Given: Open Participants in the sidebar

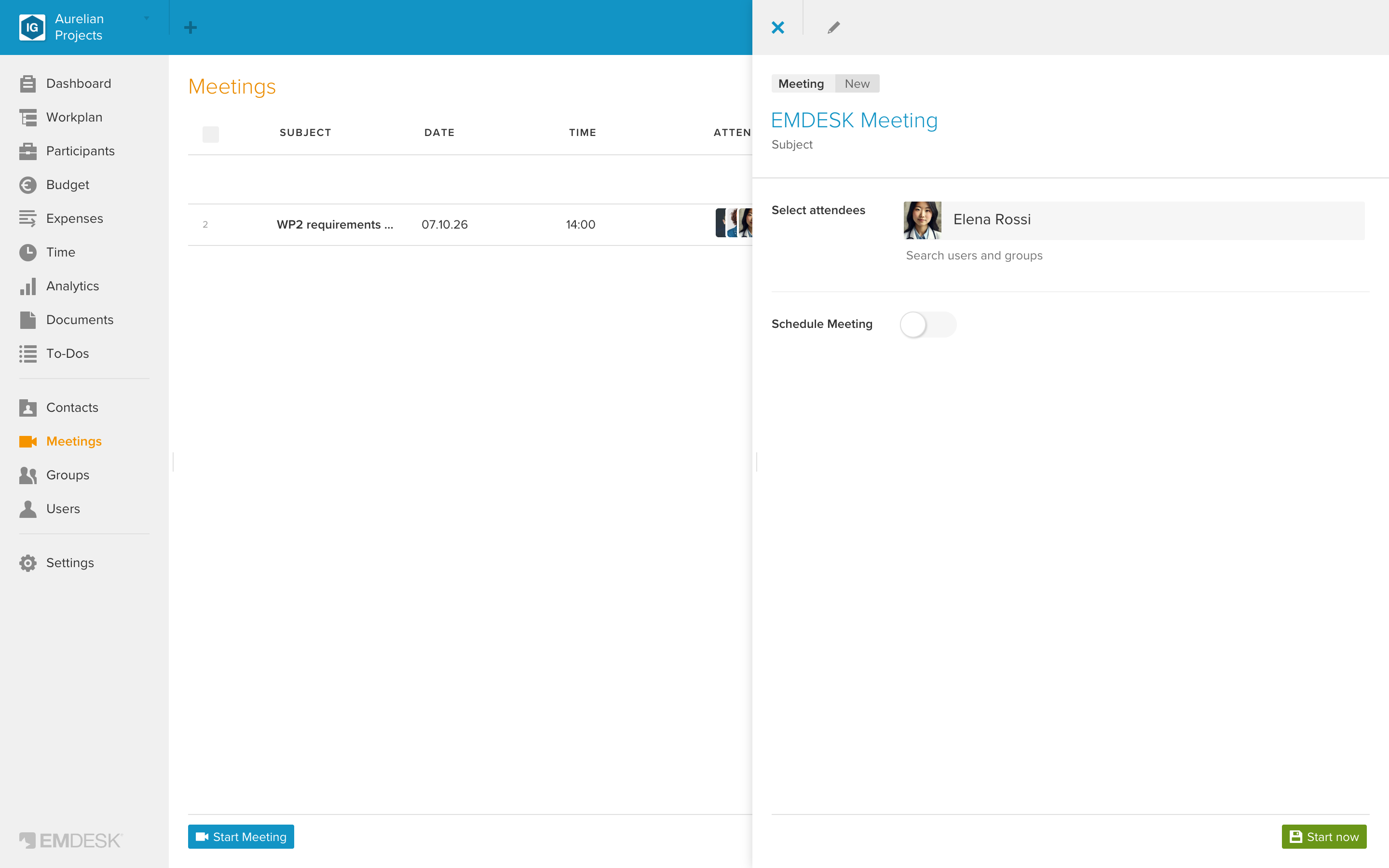Looking at the screenshot, I should [81, 151].
